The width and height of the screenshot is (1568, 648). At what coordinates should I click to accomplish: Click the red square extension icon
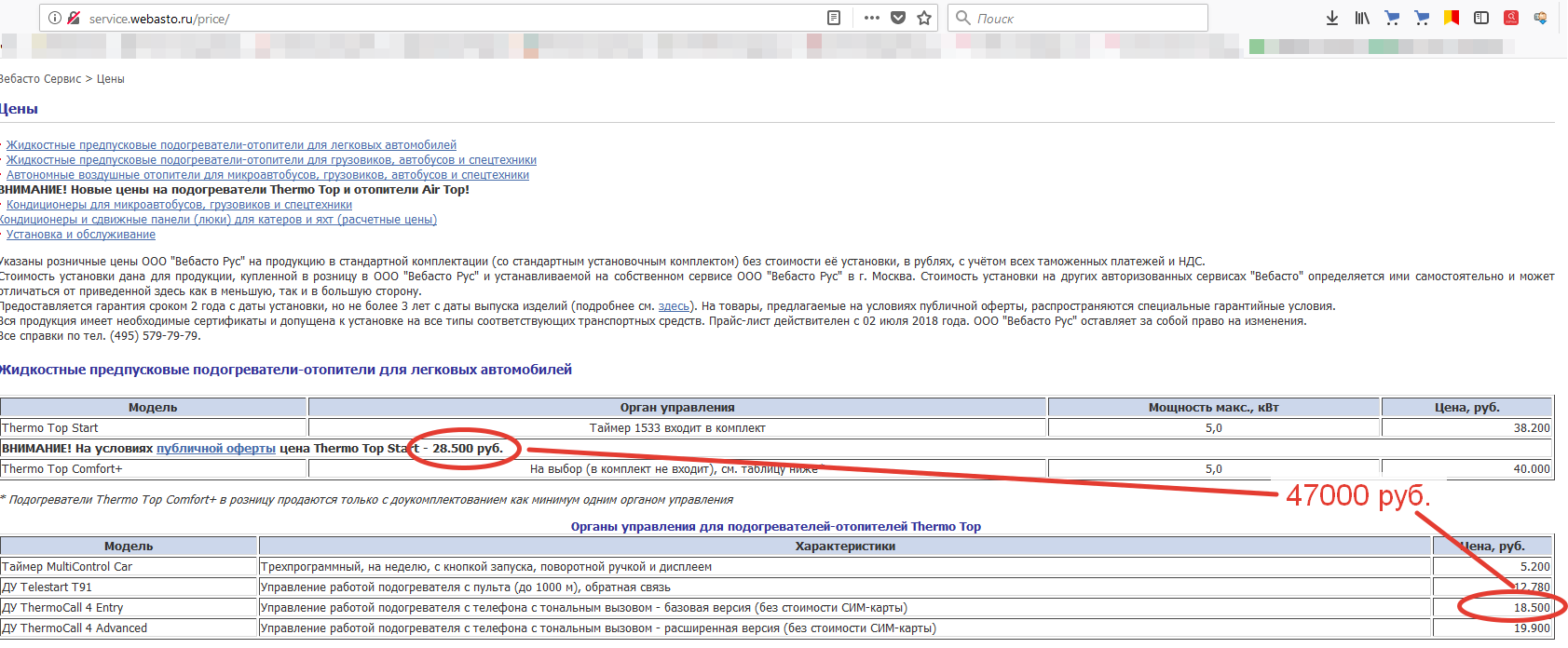[1511, 18]
